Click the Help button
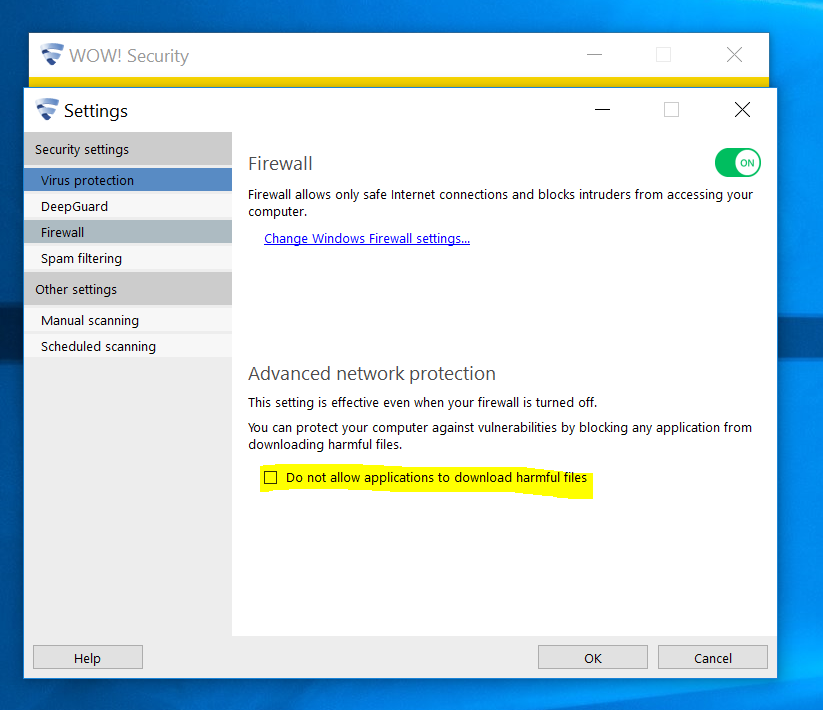Screen dimensions: 823x710 point(88,658)
